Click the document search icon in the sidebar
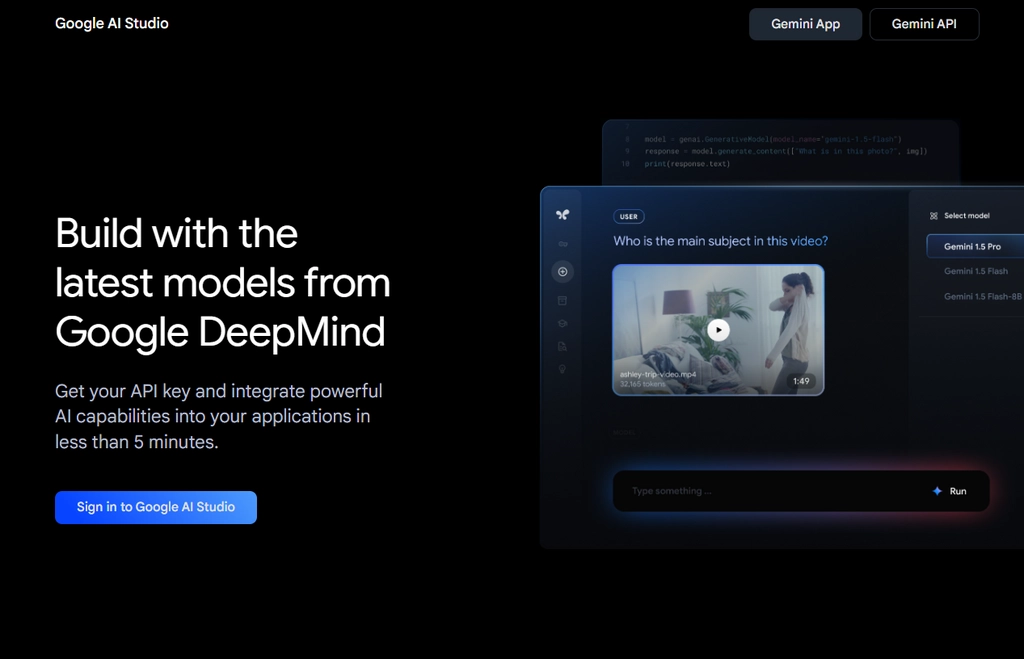The height and width of the screenshot is (659, 1024). [x=562, y=347]
